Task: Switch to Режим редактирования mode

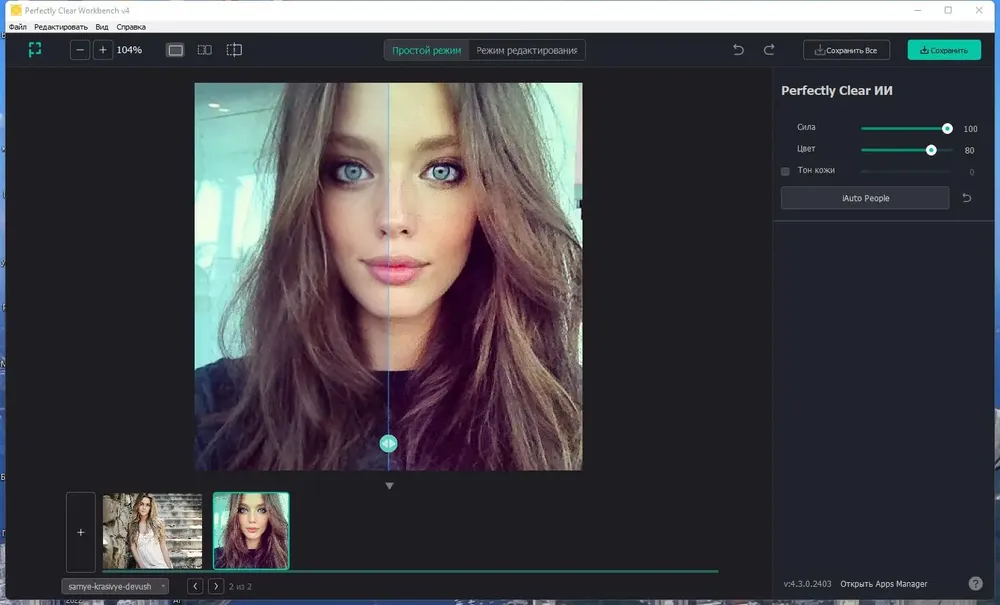Action: coord(527,50)
